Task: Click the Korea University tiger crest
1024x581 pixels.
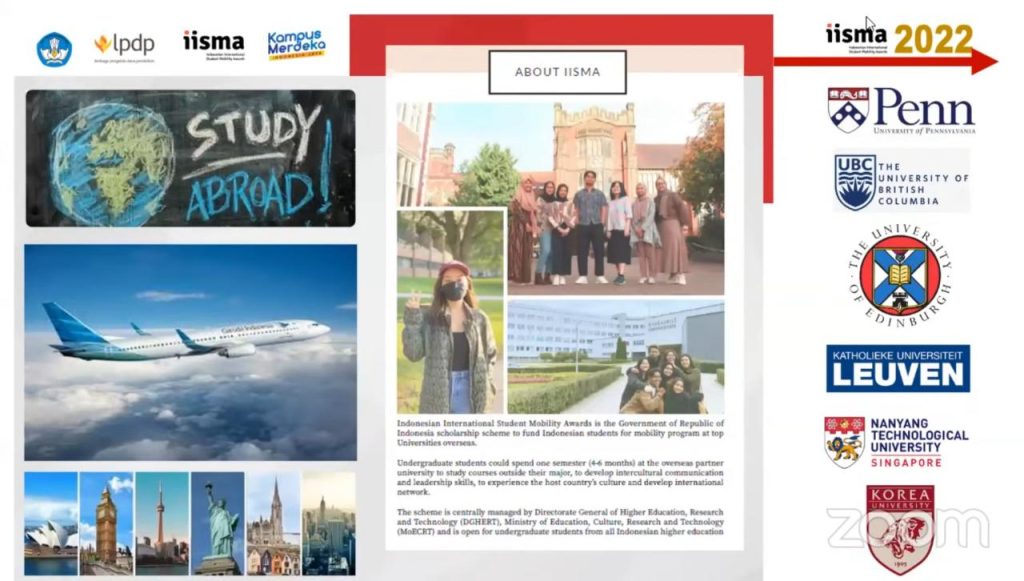Action: point(900,529)
